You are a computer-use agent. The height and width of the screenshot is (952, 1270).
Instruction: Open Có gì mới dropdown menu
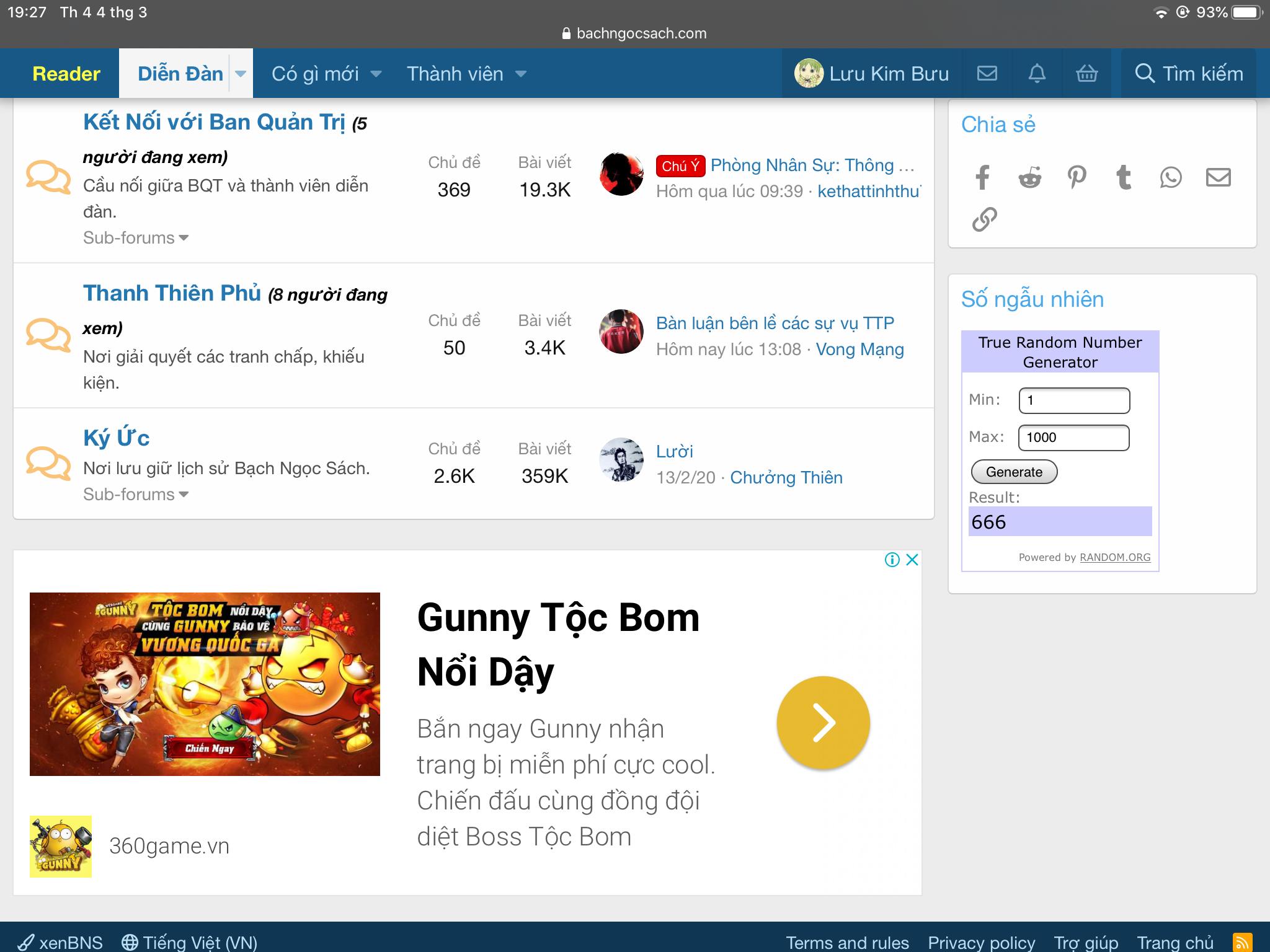[376, 74]
